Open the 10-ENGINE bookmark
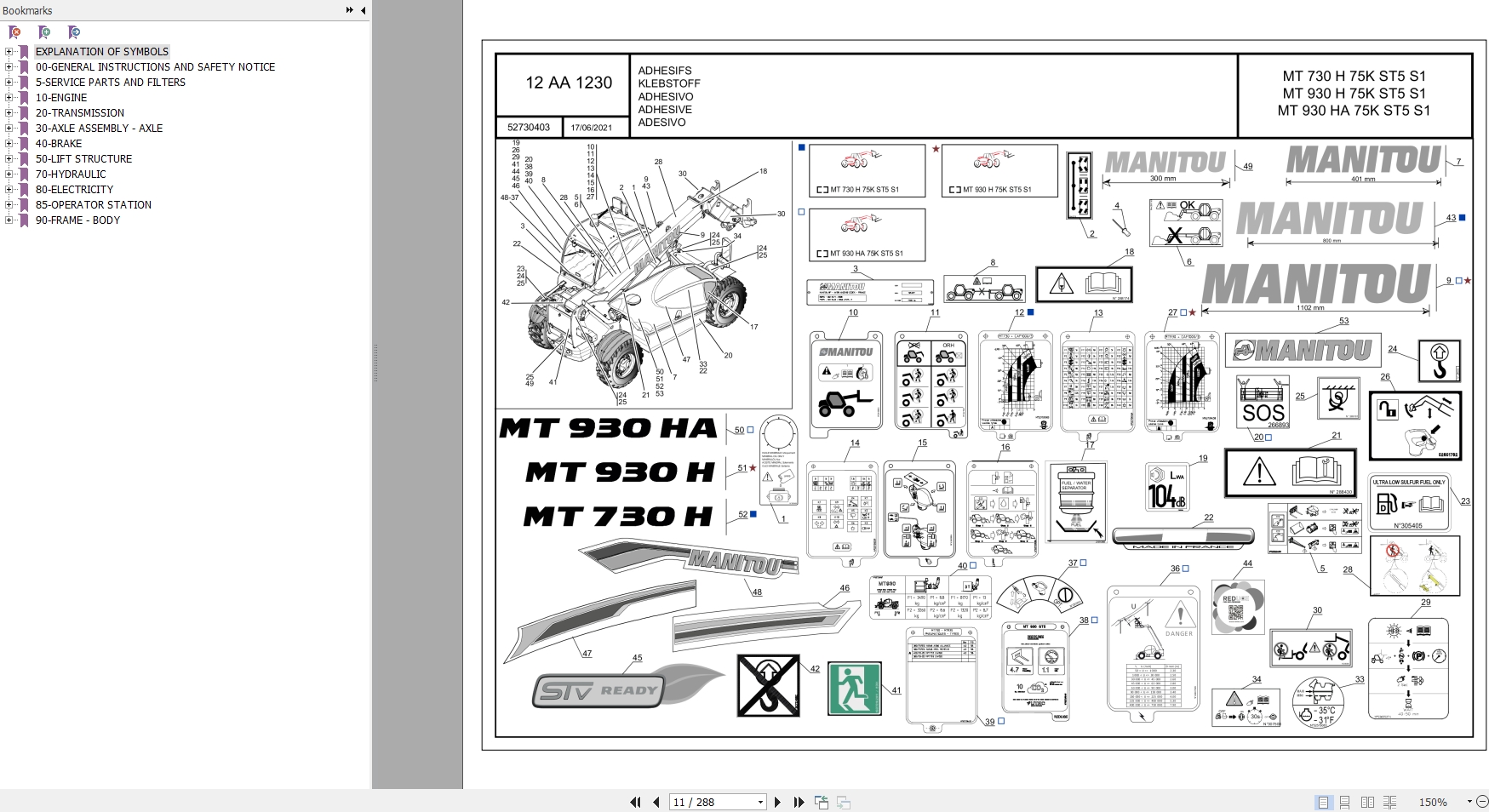The image size is (1489, 812). click(61, 98)
